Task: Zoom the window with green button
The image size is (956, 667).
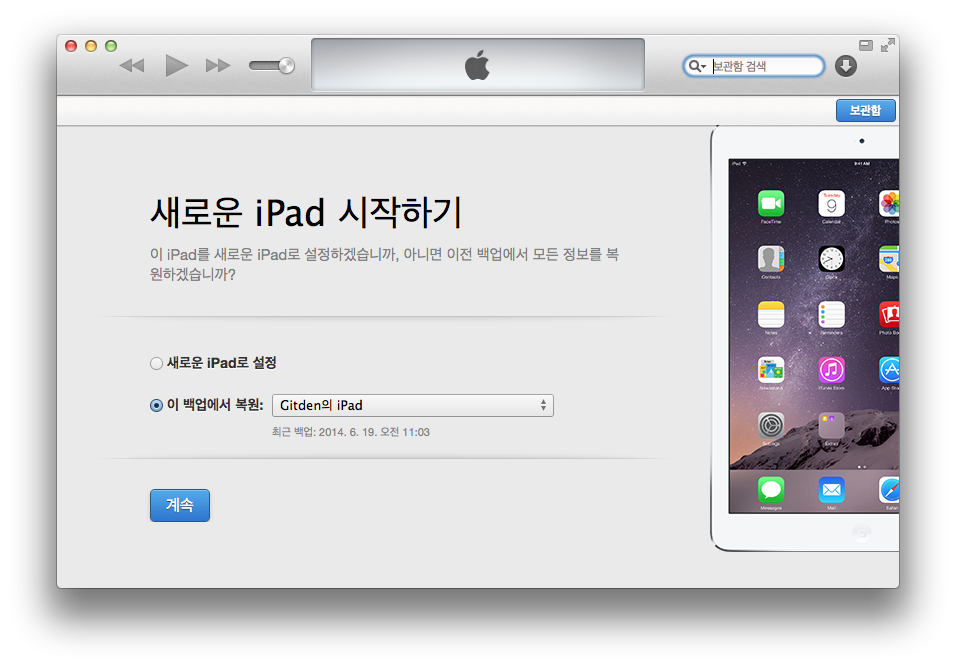Action: [111, 46]
